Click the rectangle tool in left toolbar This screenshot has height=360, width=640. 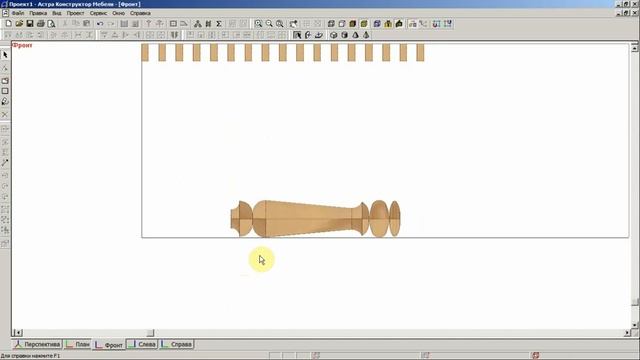click(x=5, y=91)
